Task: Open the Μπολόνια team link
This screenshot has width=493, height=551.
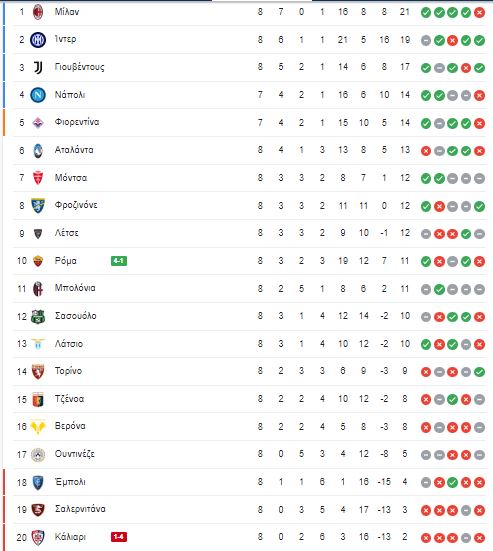Action: tap(75, 288)
